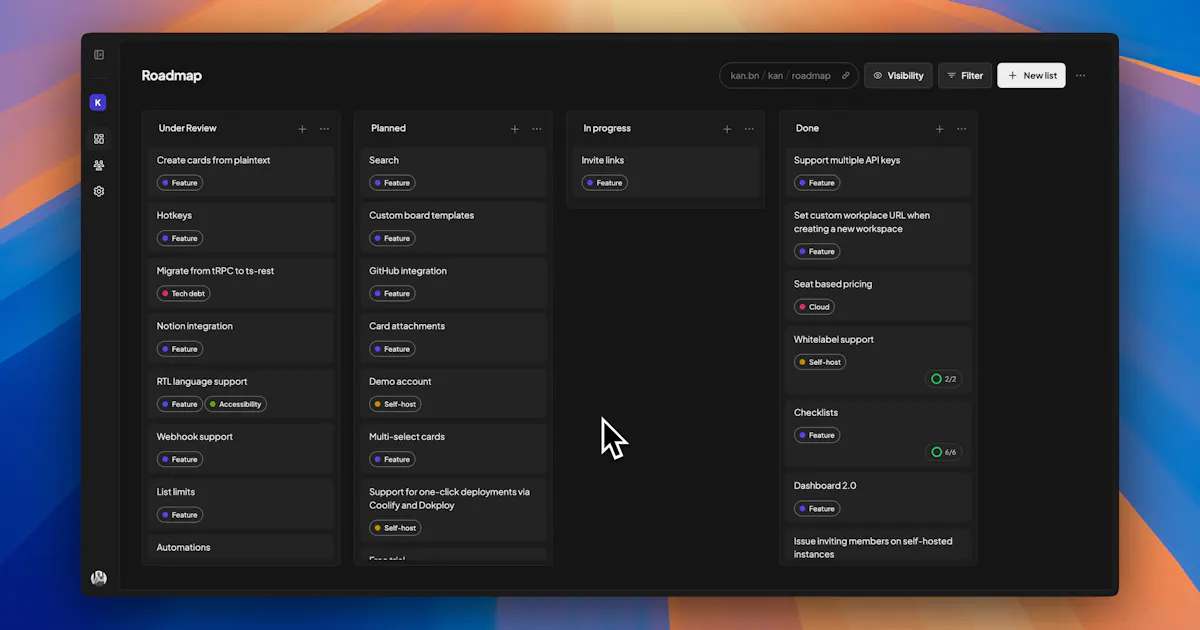Click the Under Review list title
1200x630 pixels.
pyautogui.click(x=188, y=129)
